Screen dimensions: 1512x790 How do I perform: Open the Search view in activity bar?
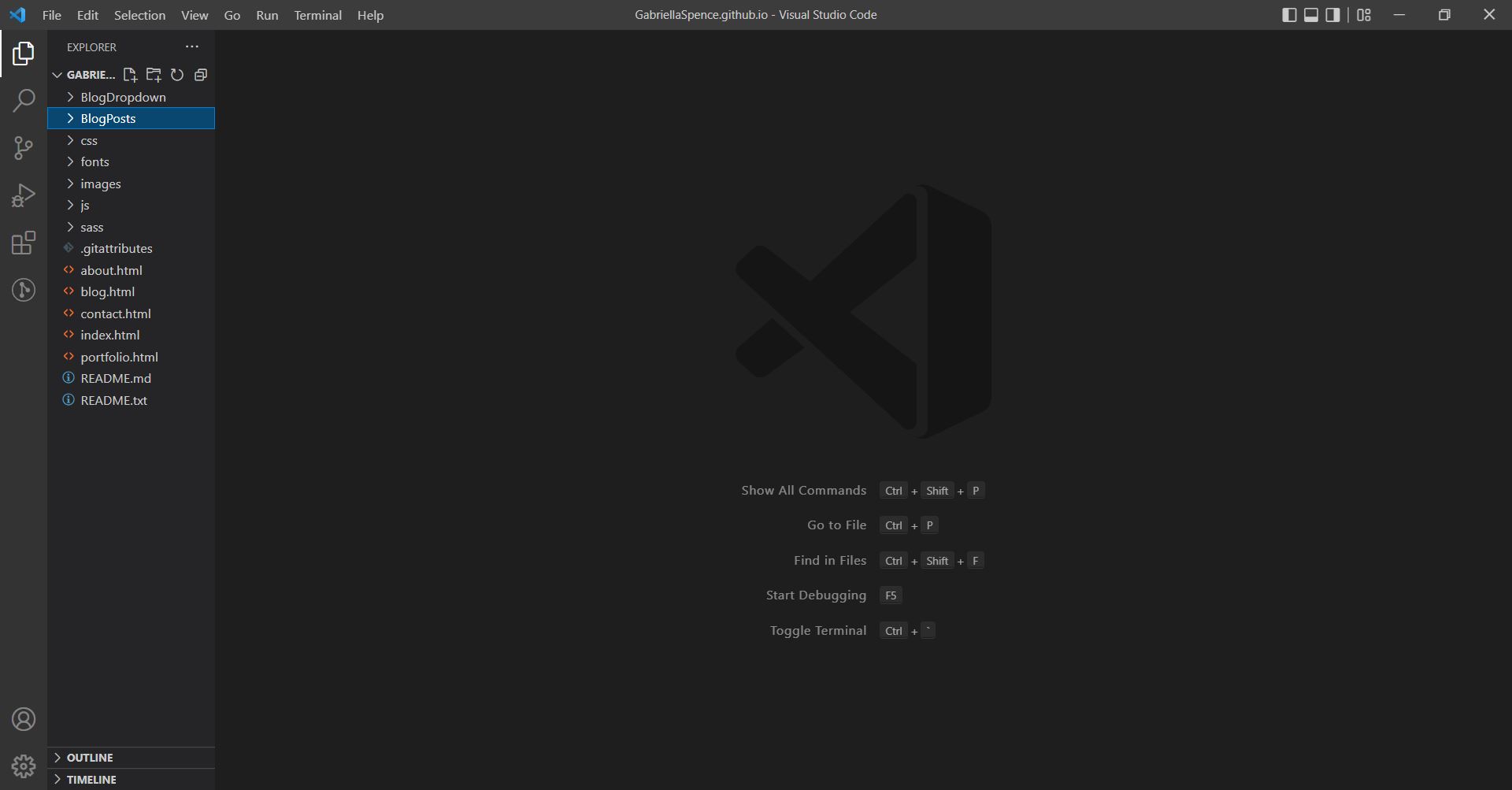tap(24, 101)
